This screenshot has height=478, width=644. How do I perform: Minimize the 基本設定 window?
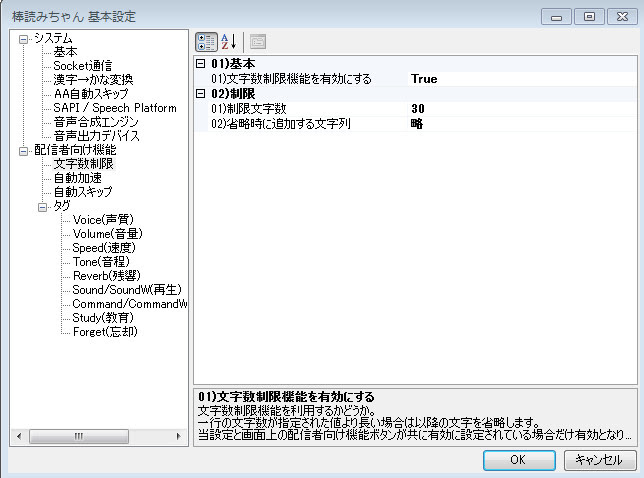(x=556, y=17)
